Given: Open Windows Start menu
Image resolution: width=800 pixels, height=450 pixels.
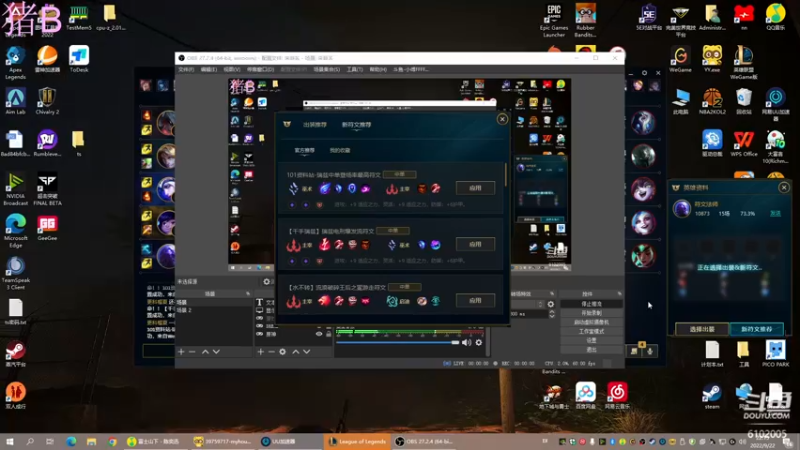Looking at the screenshot, I should click(x=9, y=441).
